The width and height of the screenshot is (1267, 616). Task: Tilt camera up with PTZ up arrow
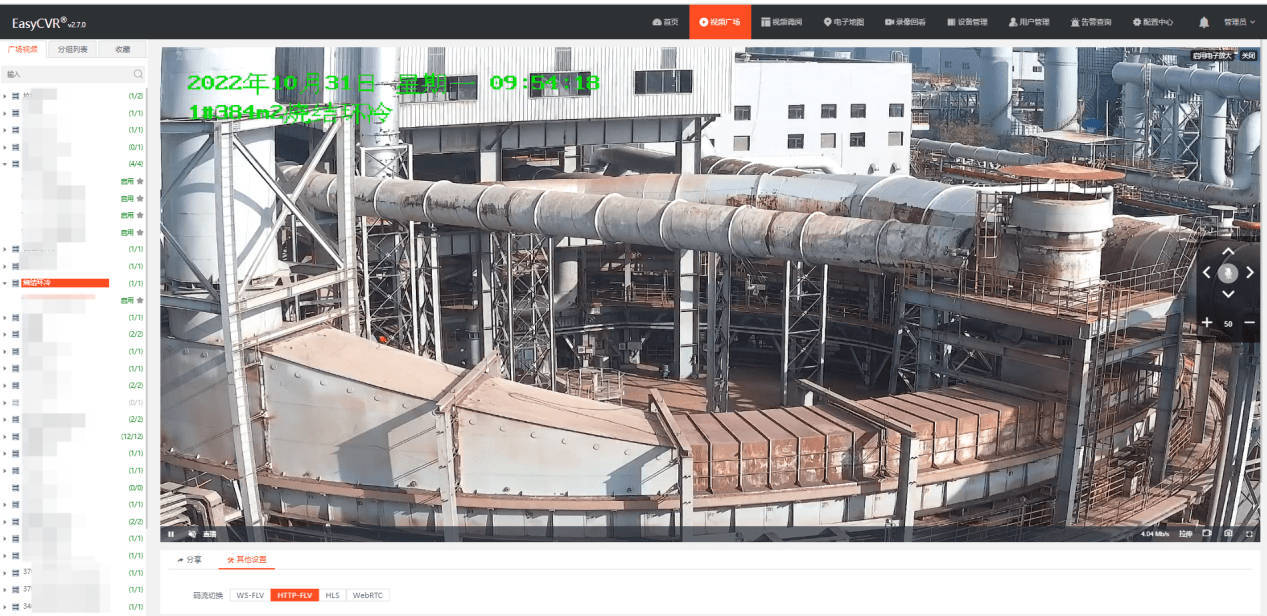tap(1228, 251)
